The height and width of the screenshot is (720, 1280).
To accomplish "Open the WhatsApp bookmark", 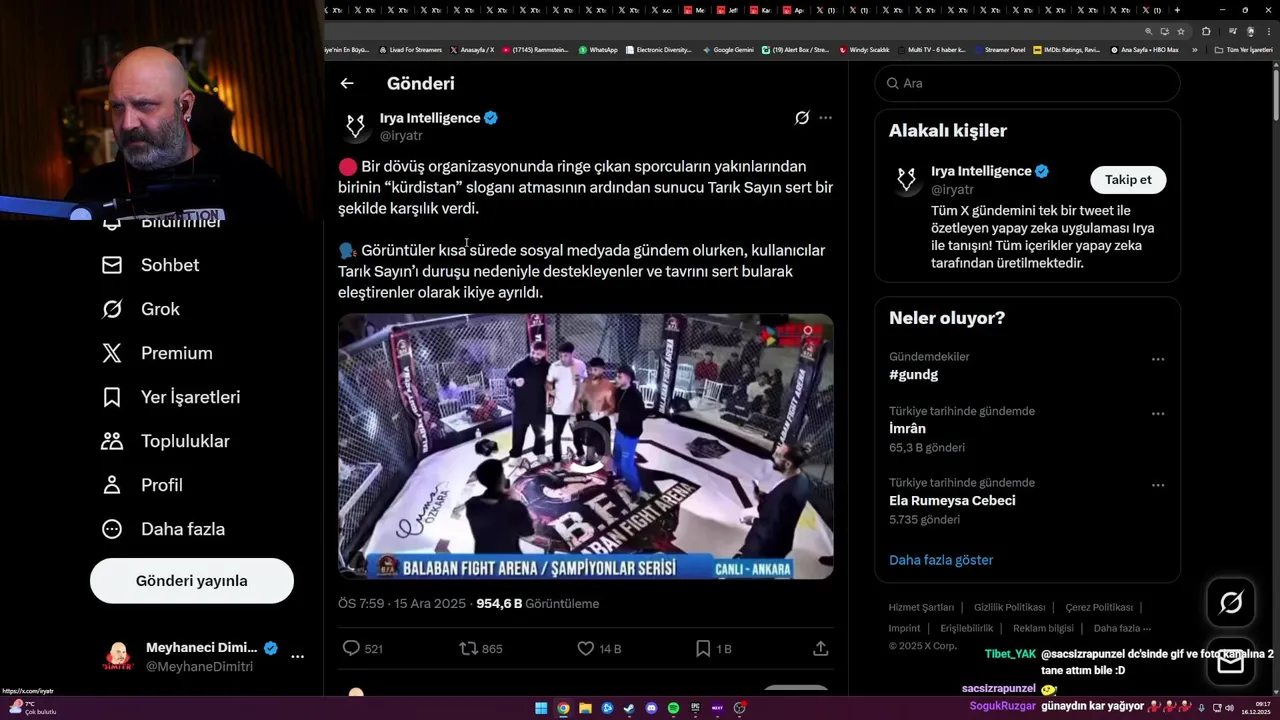I will point(598,50).
